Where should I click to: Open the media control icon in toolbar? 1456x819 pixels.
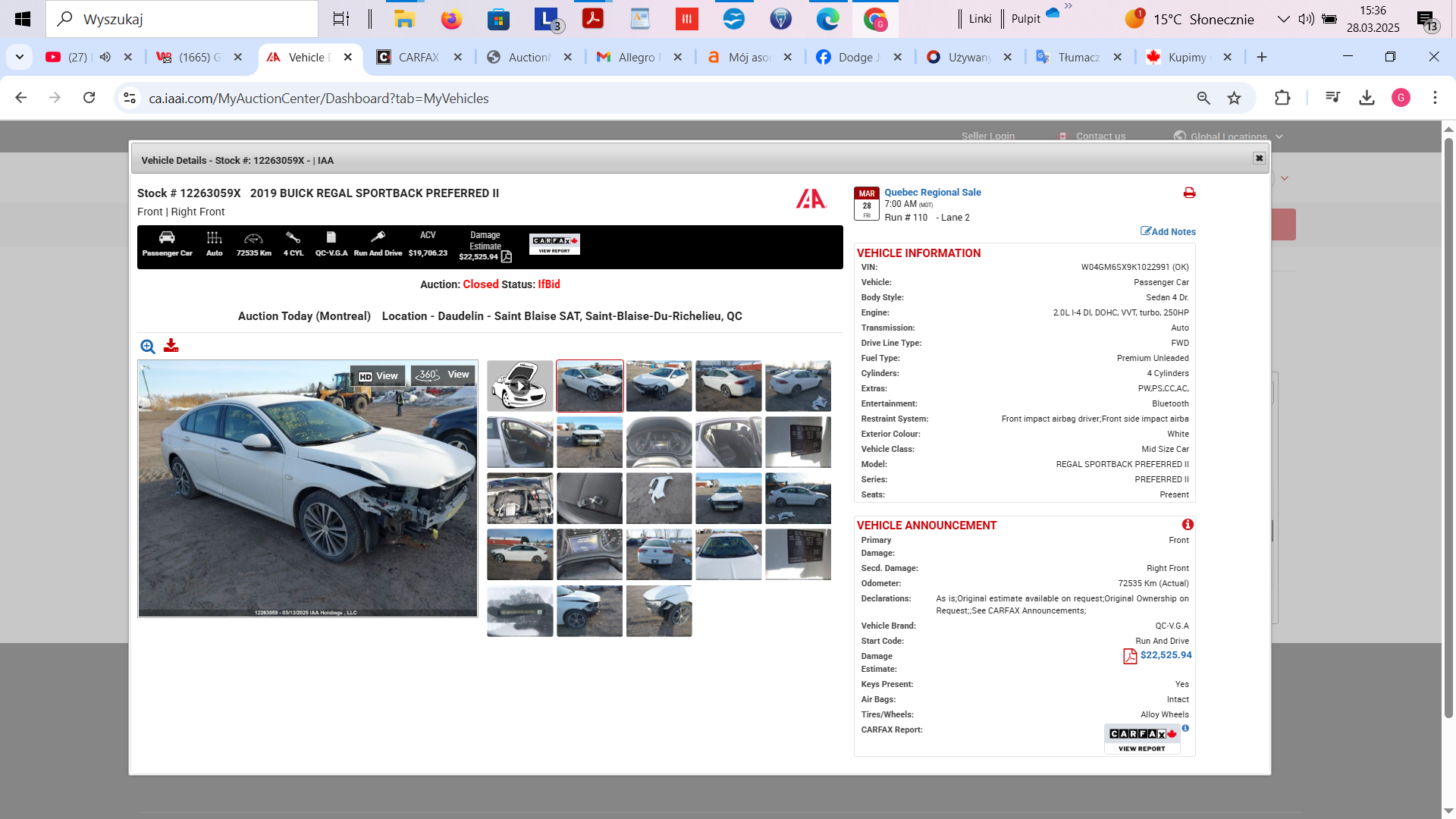pos(1332,98)
